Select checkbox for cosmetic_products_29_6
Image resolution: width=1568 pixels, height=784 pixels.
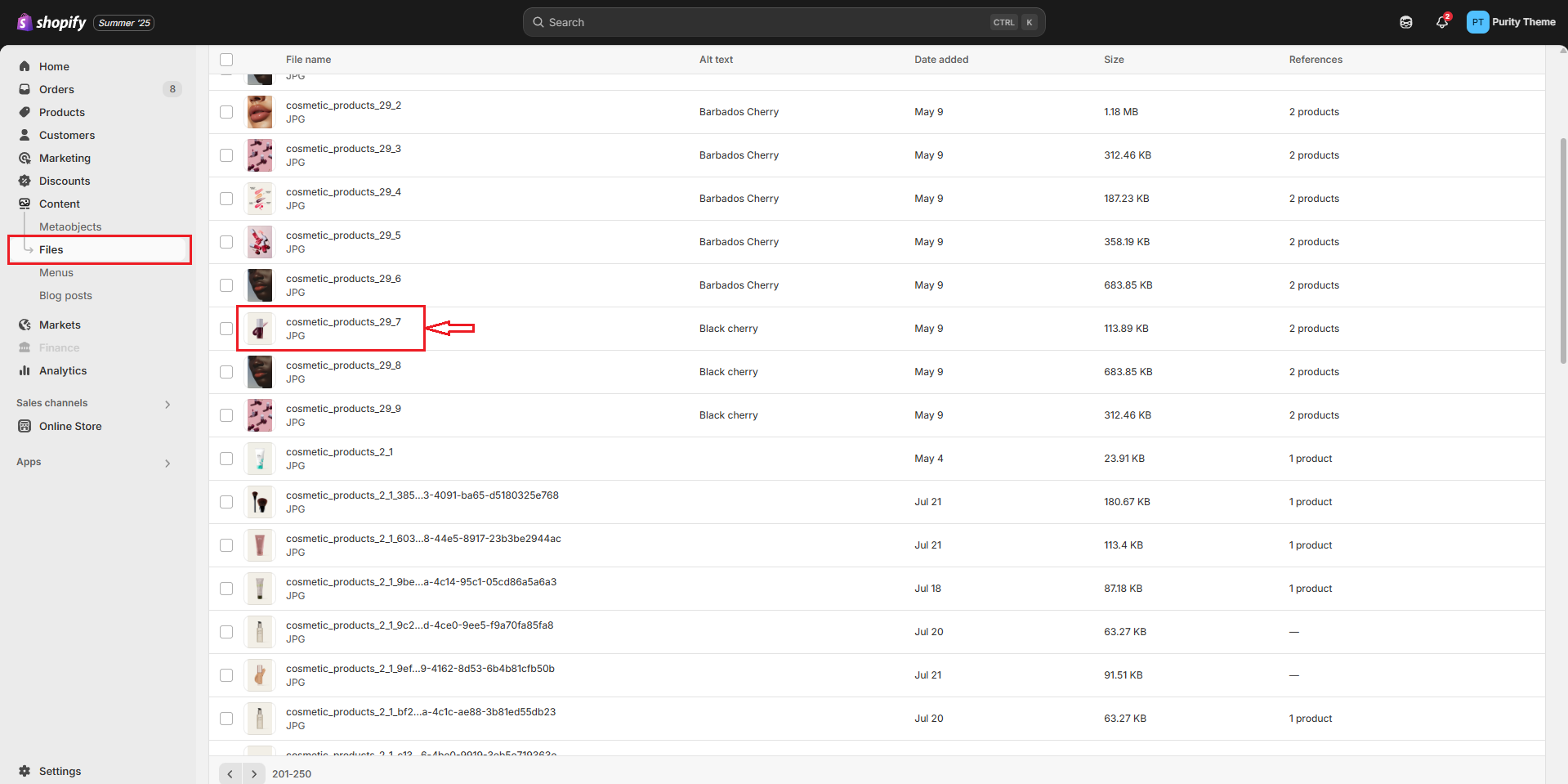click(226, 285)
